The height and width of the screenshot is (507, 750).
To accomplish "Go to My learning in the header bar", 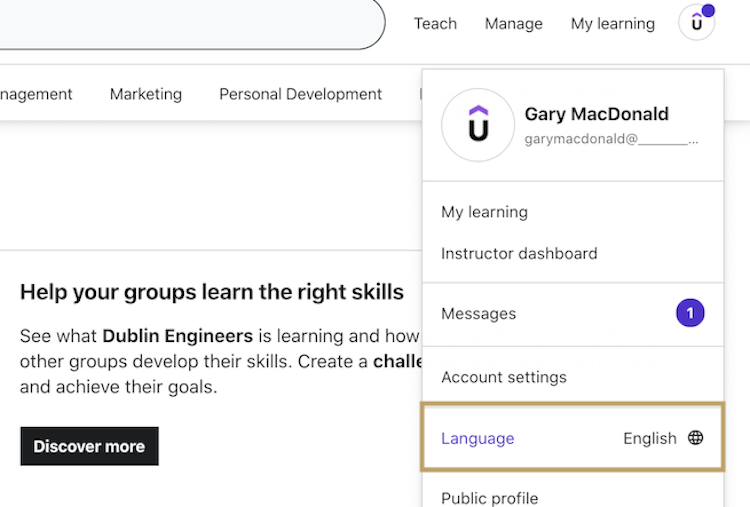I will (612, 24).
